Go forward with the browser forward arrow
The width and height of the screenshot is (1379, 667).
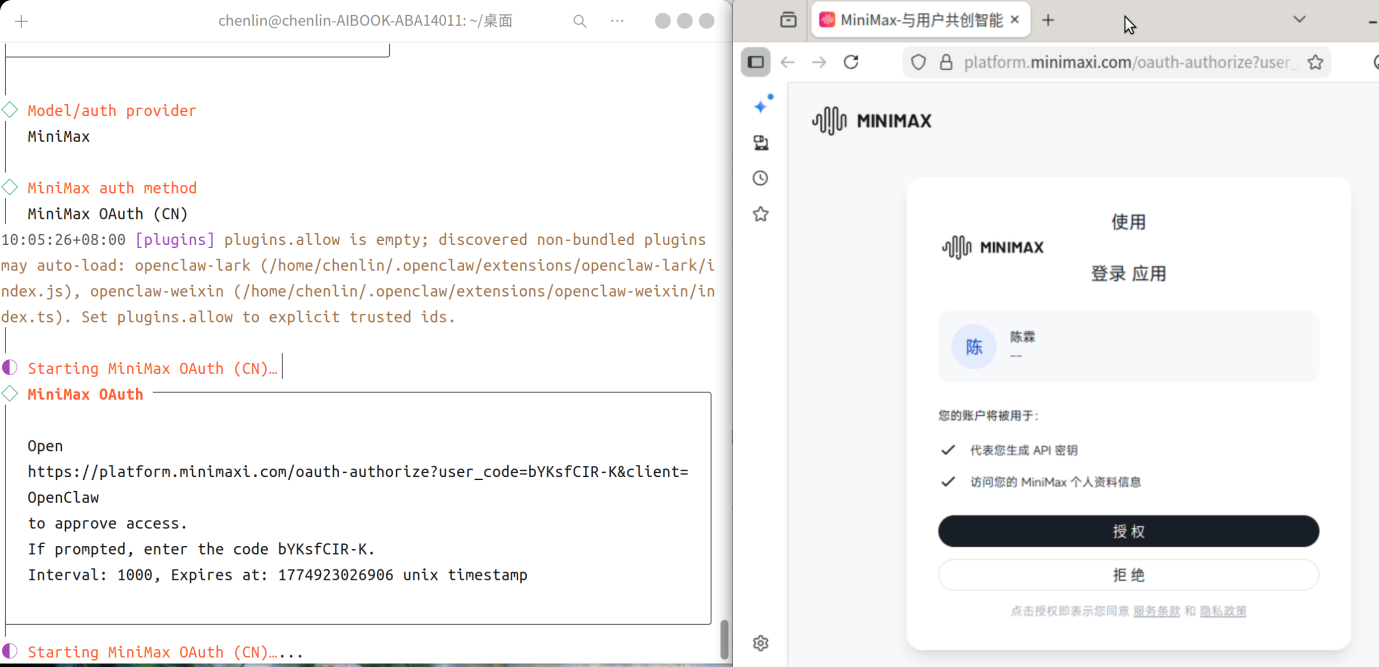[x=819, y=62]
